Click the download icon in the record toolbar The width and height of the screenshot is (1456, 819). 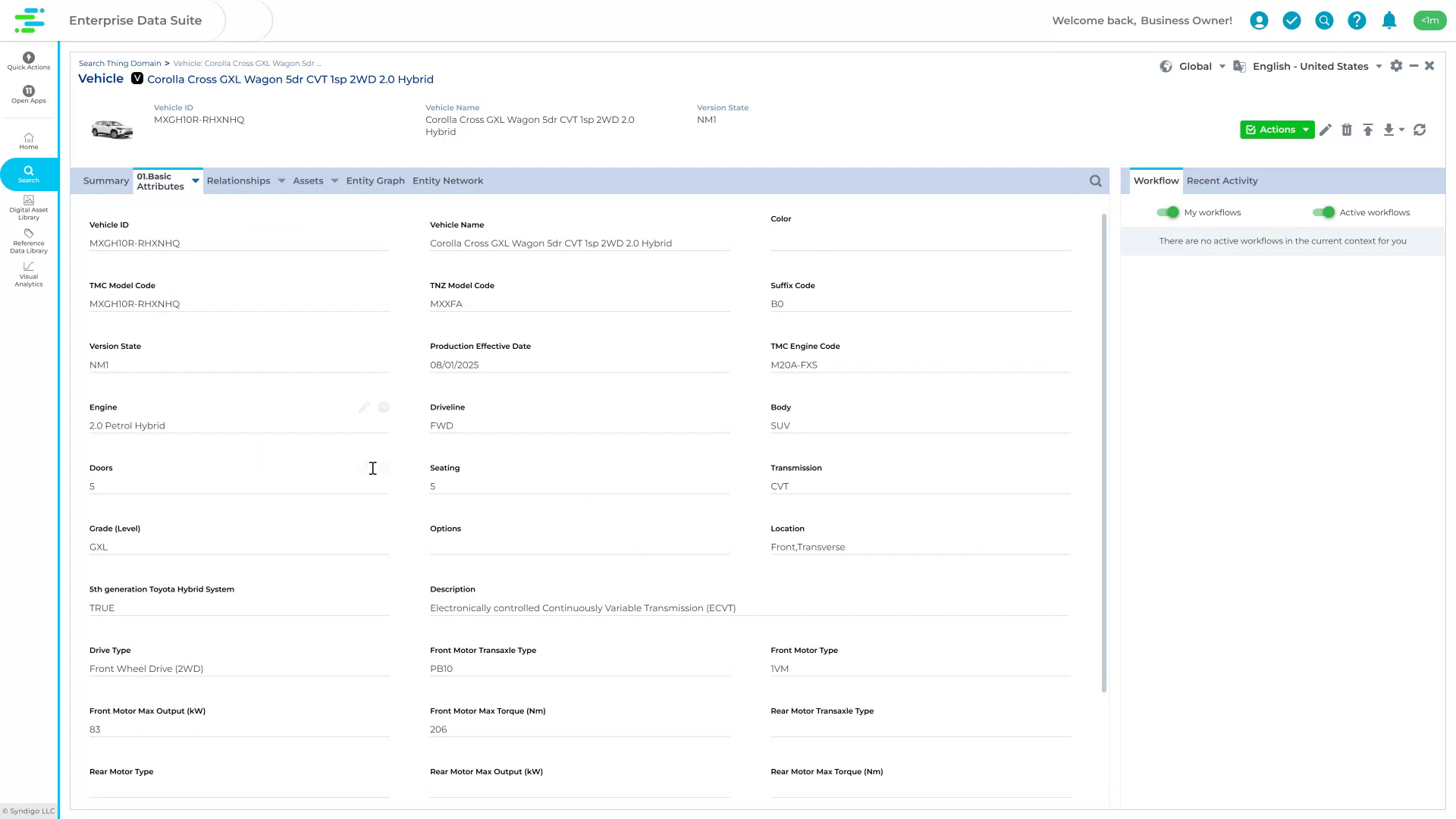pyautogui.click(x=1389, y=130)
